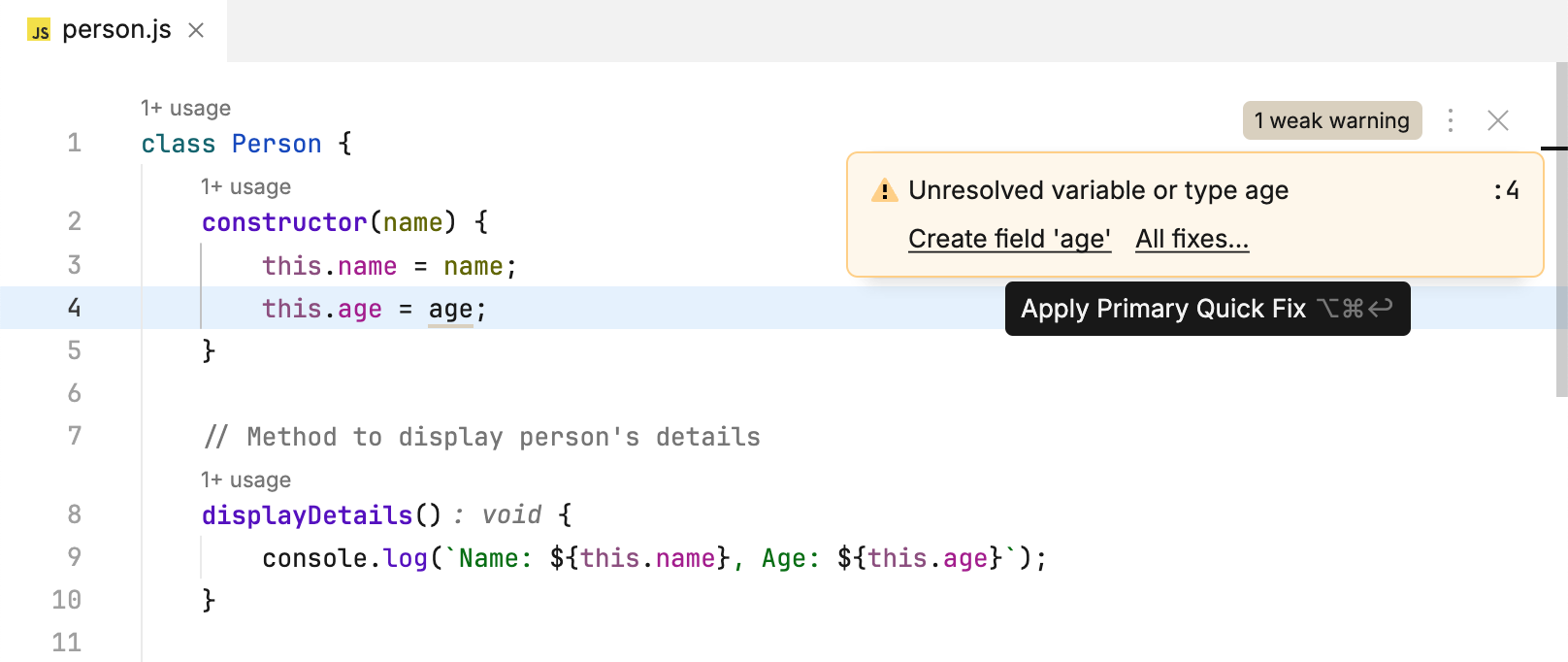Open the three-dot more options menu
Image resolution: width=1568 pixels, height=662 pixels.
point(1451,120)
